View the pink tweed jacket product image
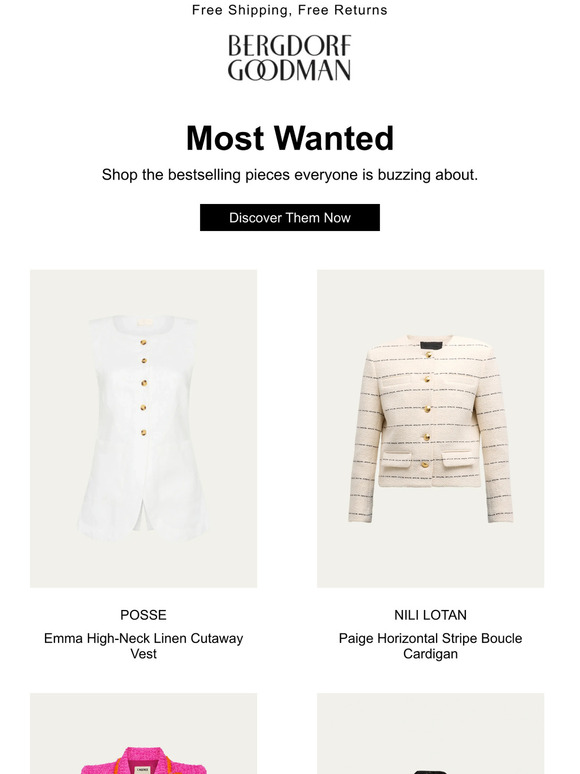The image size is (580, 774). [144, 734]
